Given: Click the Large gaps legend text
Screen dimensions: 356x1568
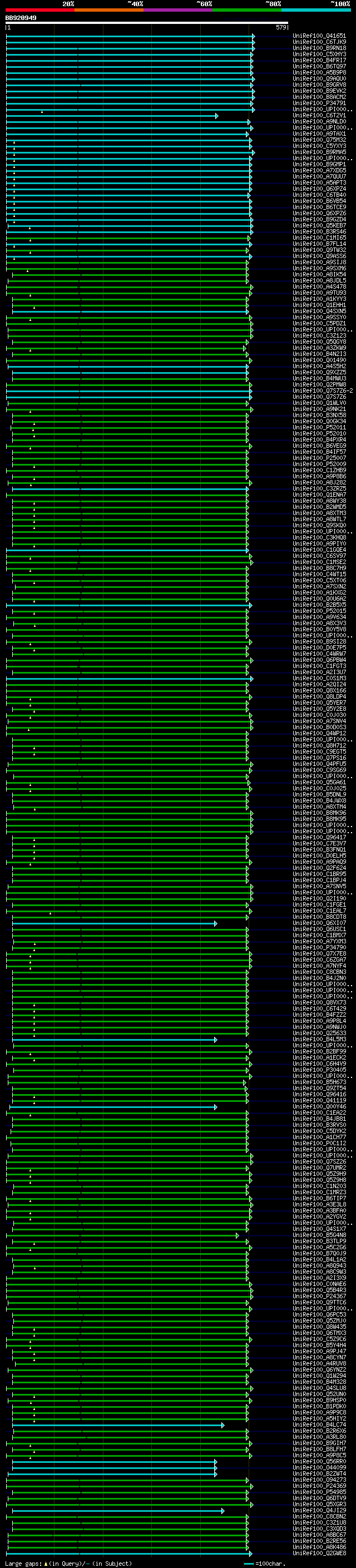Looking at the screenshot, I should point(68,1563).
